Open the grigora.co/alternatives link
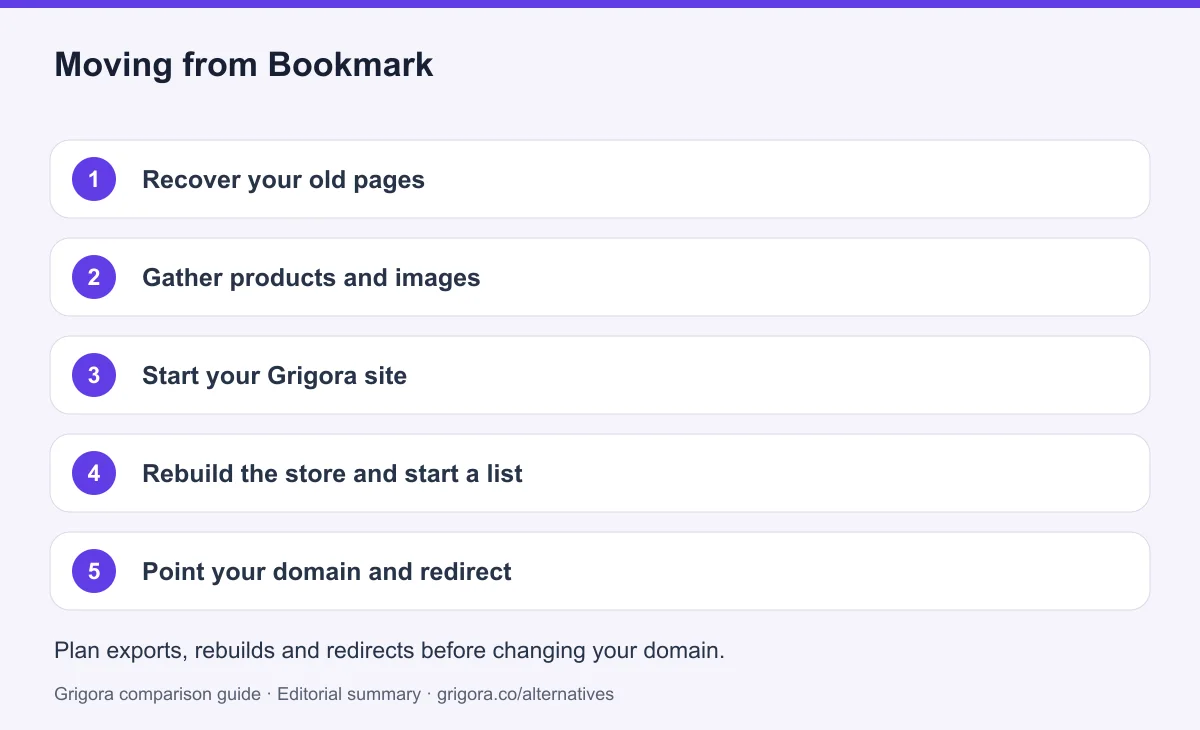Screen dimensions: 1200x730 point(526,693)
